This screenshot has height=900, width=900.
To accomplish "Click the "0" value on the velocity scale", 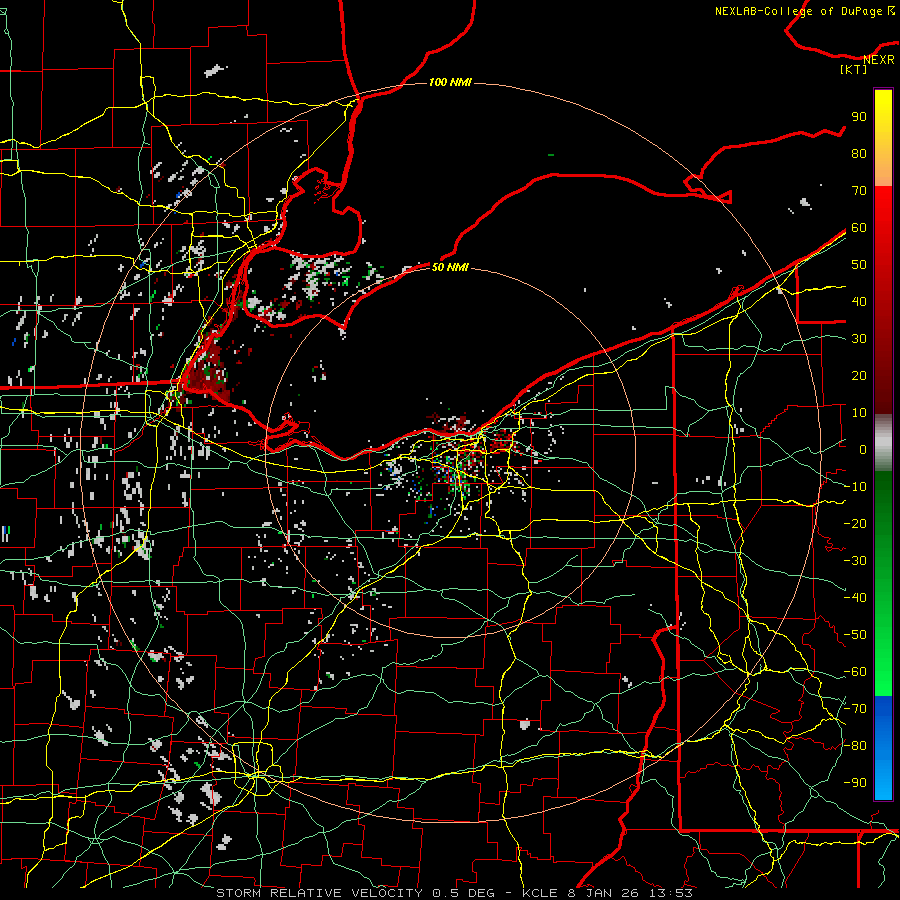I will [x=863, y=450].
